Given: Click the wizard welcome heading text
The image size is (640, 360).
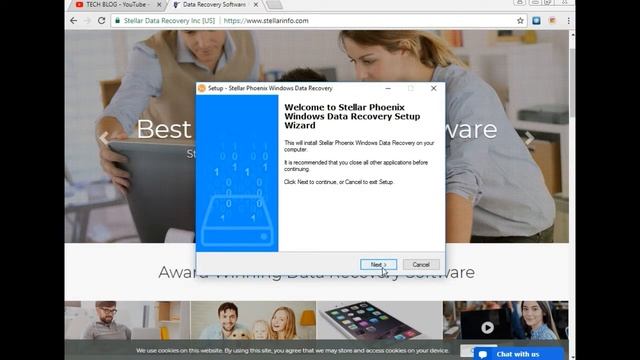Looking at the screenshot, I should coord(352,116).
